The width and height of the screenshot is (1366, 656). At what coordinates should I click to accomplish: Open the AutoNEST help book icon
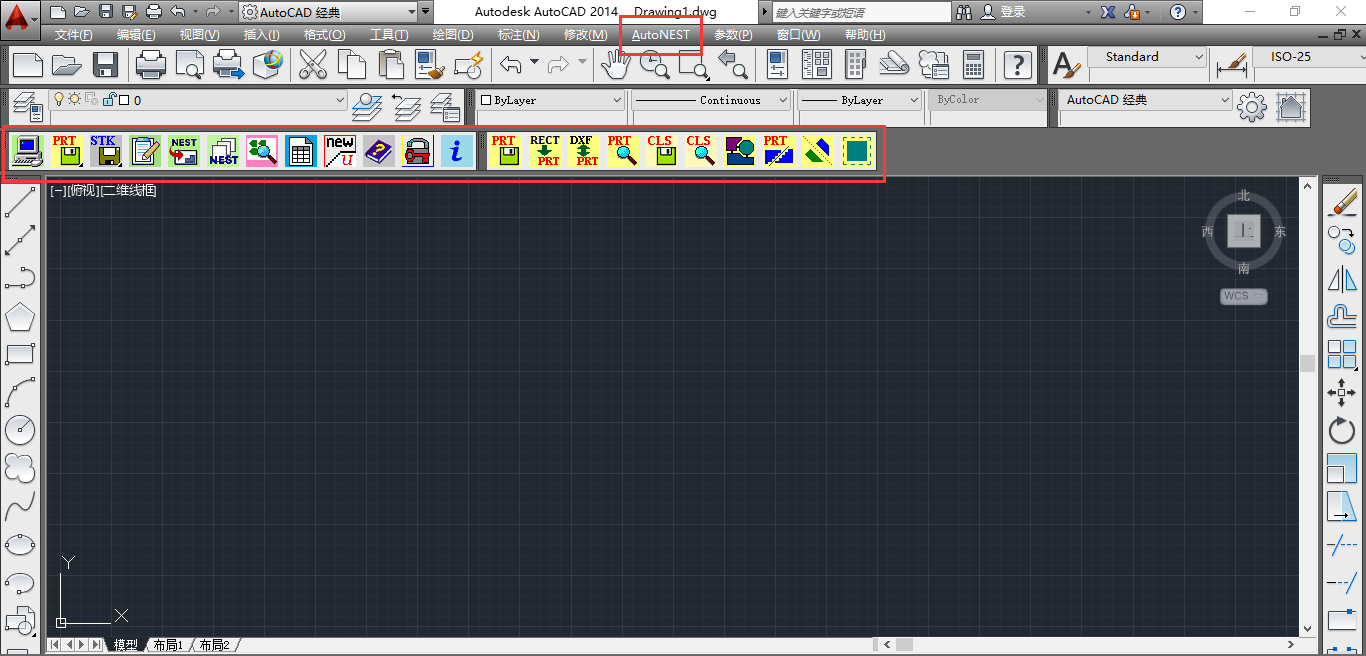pyautogui.click(x=379, y=151)
